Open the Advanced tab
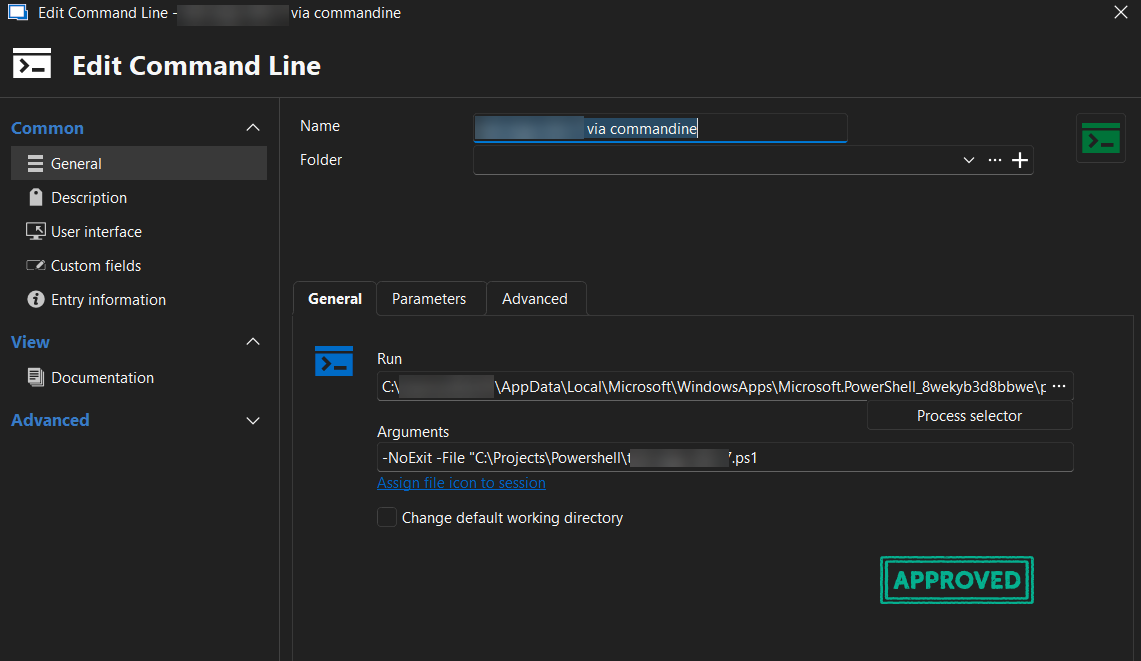1141x661 pixels. pos(535,298)
